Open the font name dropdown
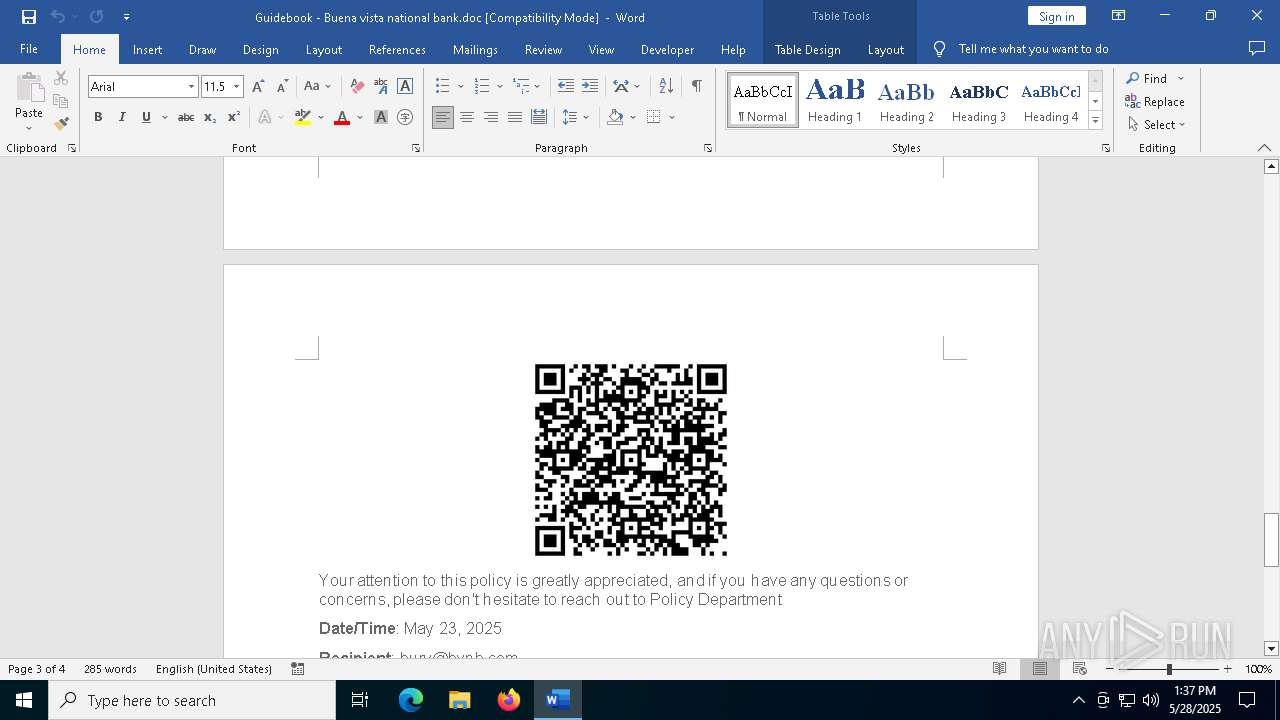This screenshot has width=1280, height=720. 191,87
